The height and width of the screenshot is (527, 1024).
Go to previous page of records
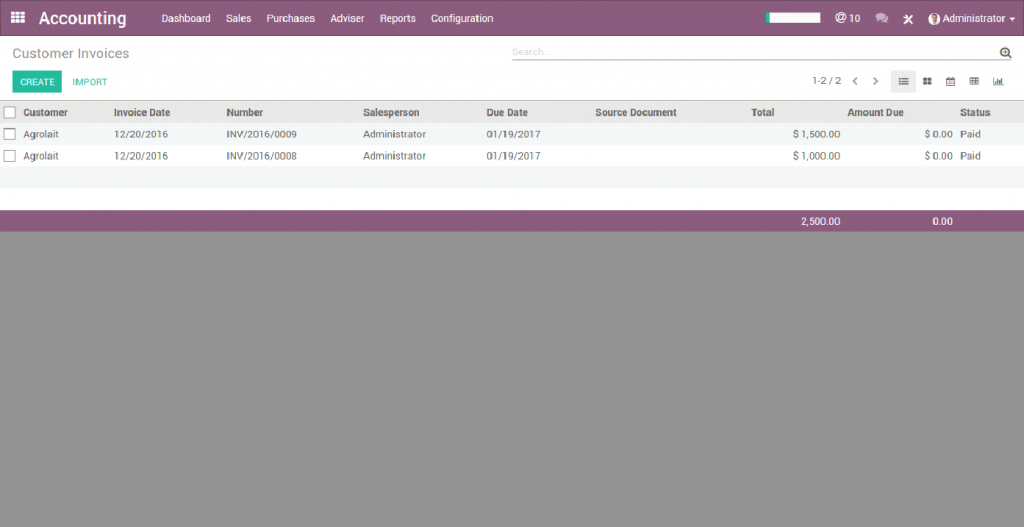coord(855,82)
